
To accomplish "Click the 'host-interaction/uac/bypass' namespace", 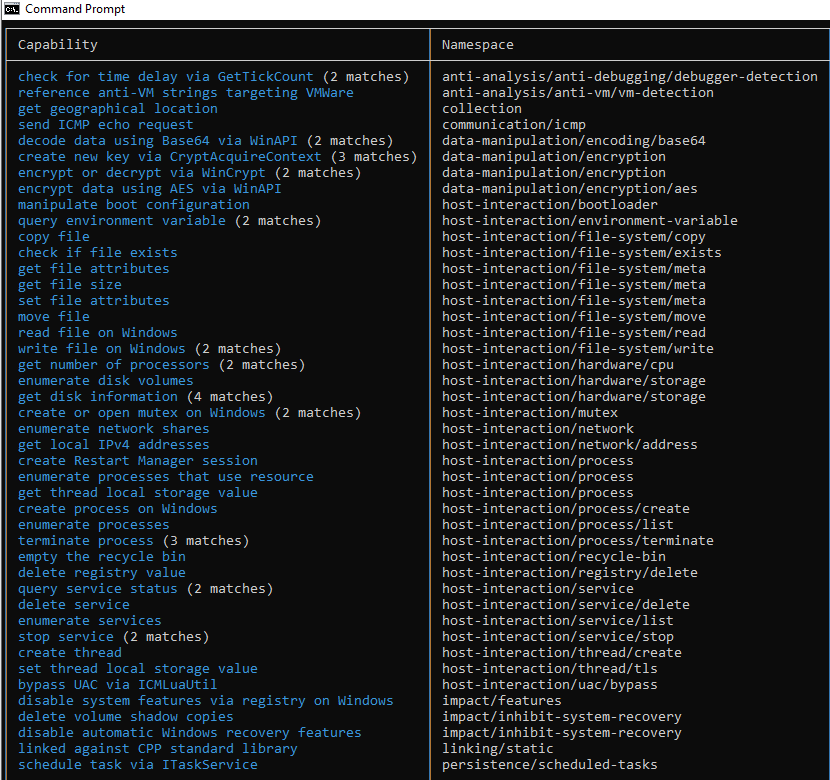I will click(549, 685).
